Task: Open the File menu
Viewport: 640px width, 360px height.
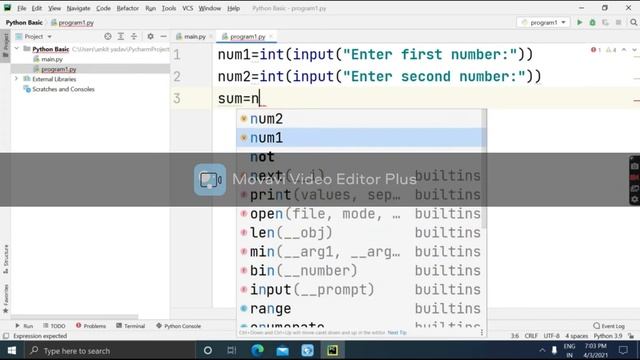Action: pyautogui.click(x=21, y=8)
